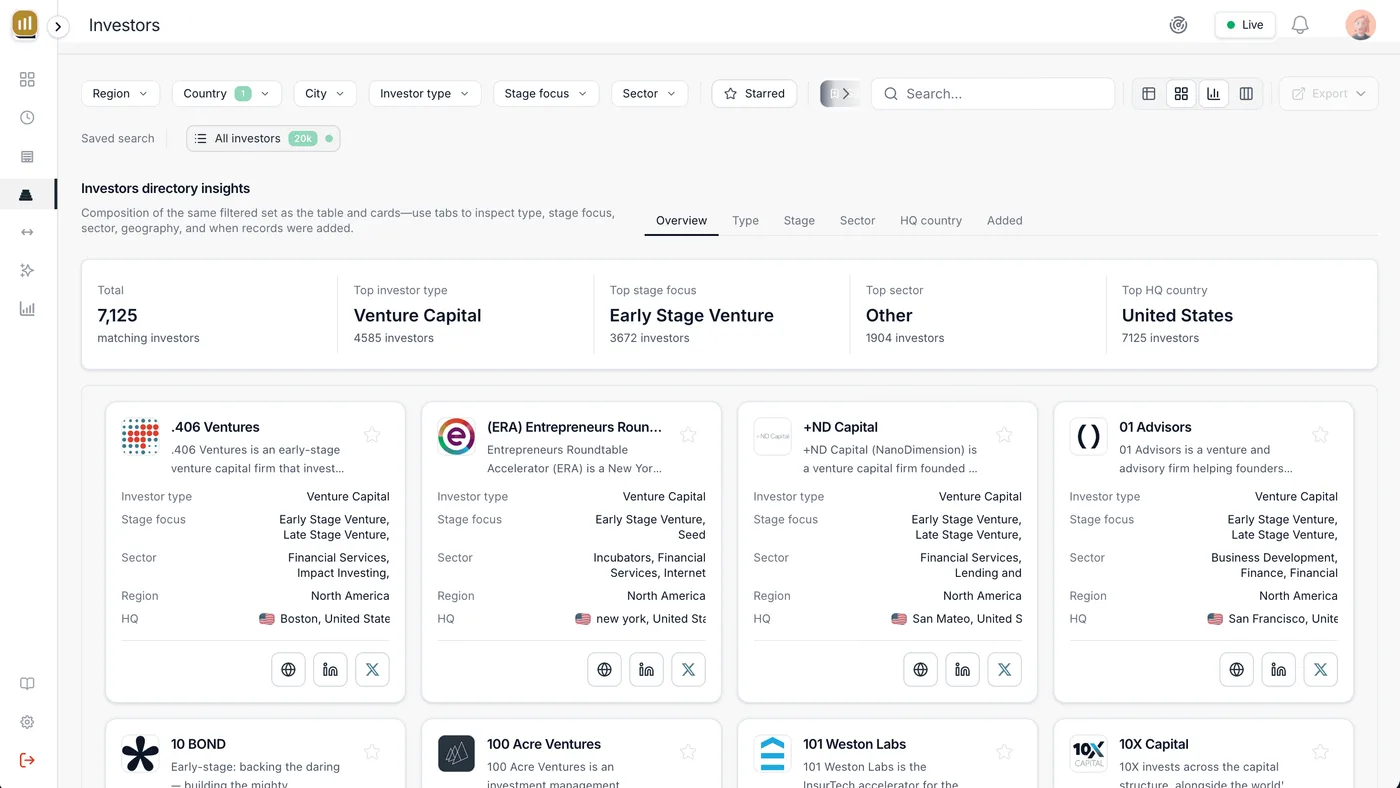This screenshot has width=1400, height=788.
Task: Switch to the Added insights tab
Action: pos(1004,220)
